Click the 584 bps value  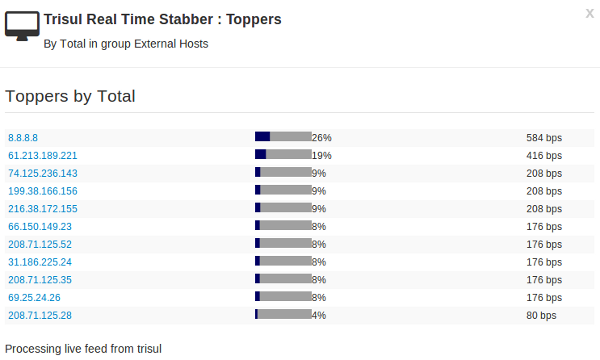[x=544, y=138]
